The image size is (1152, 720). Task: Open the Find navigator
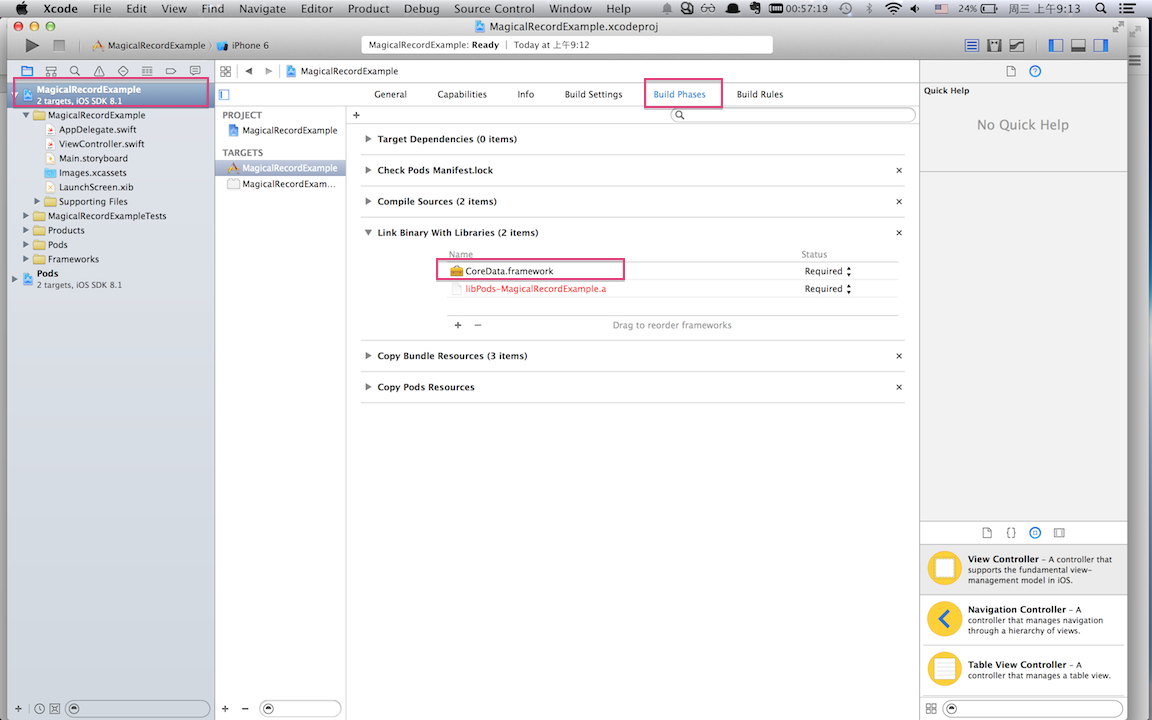click(x=75, y=71)
